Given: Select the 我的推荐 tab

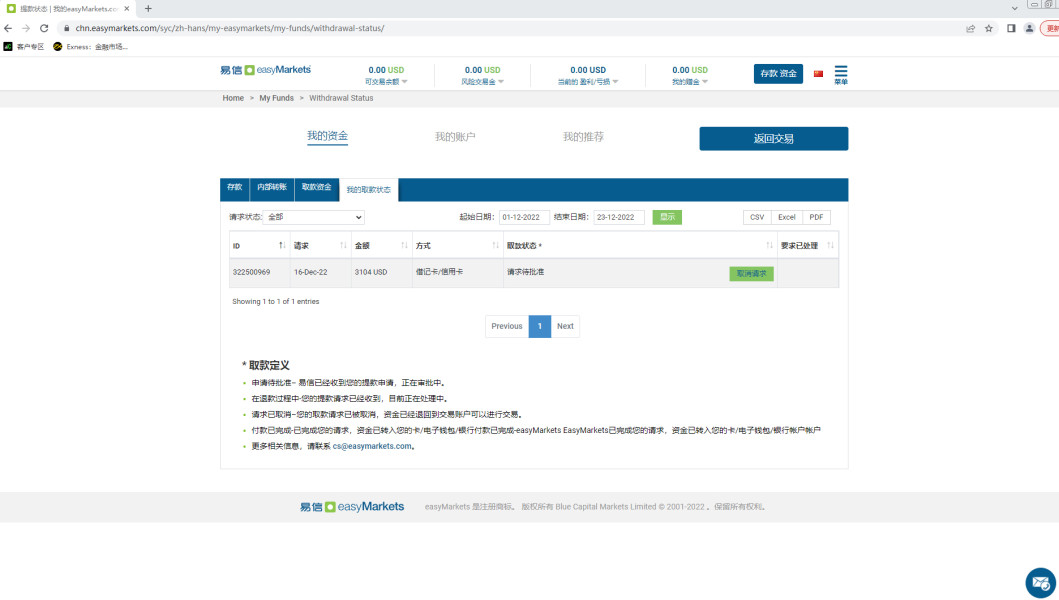Looking at the screenshot, I should (x=584, y=136).
